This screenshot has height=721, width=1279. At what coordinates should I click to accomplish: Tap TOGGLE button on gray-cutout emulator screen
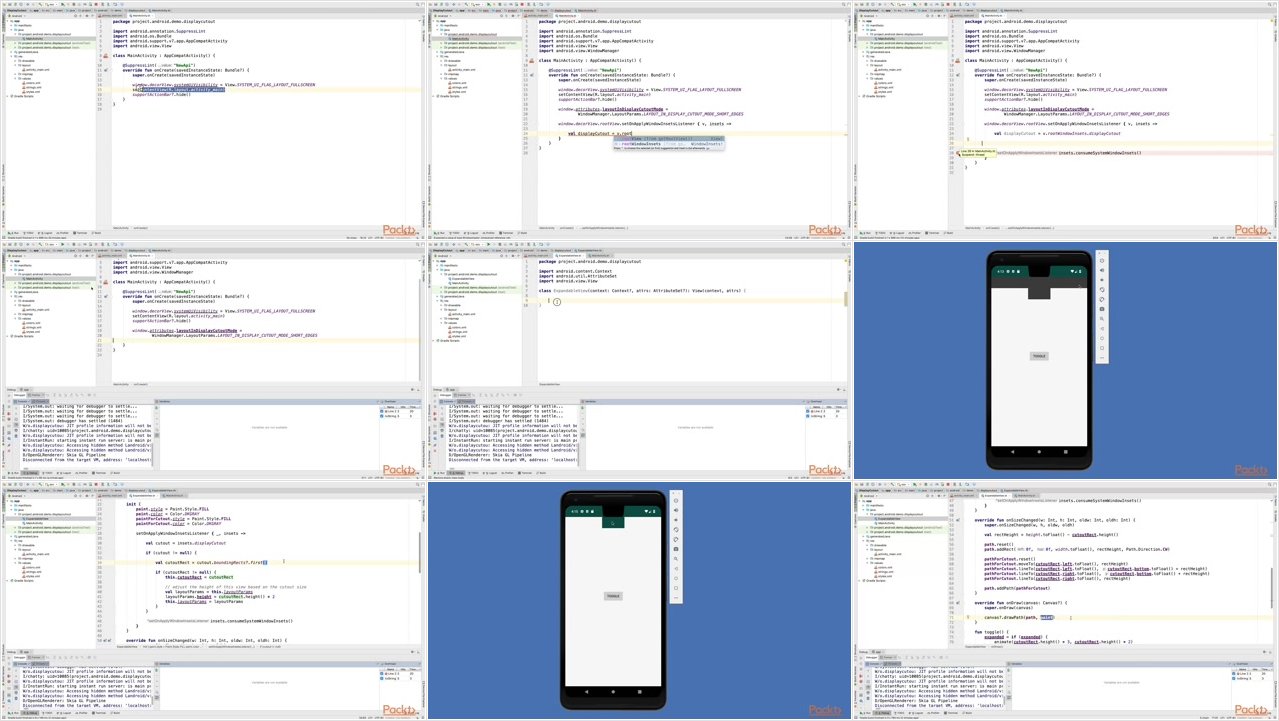[x=1039, y=356]
